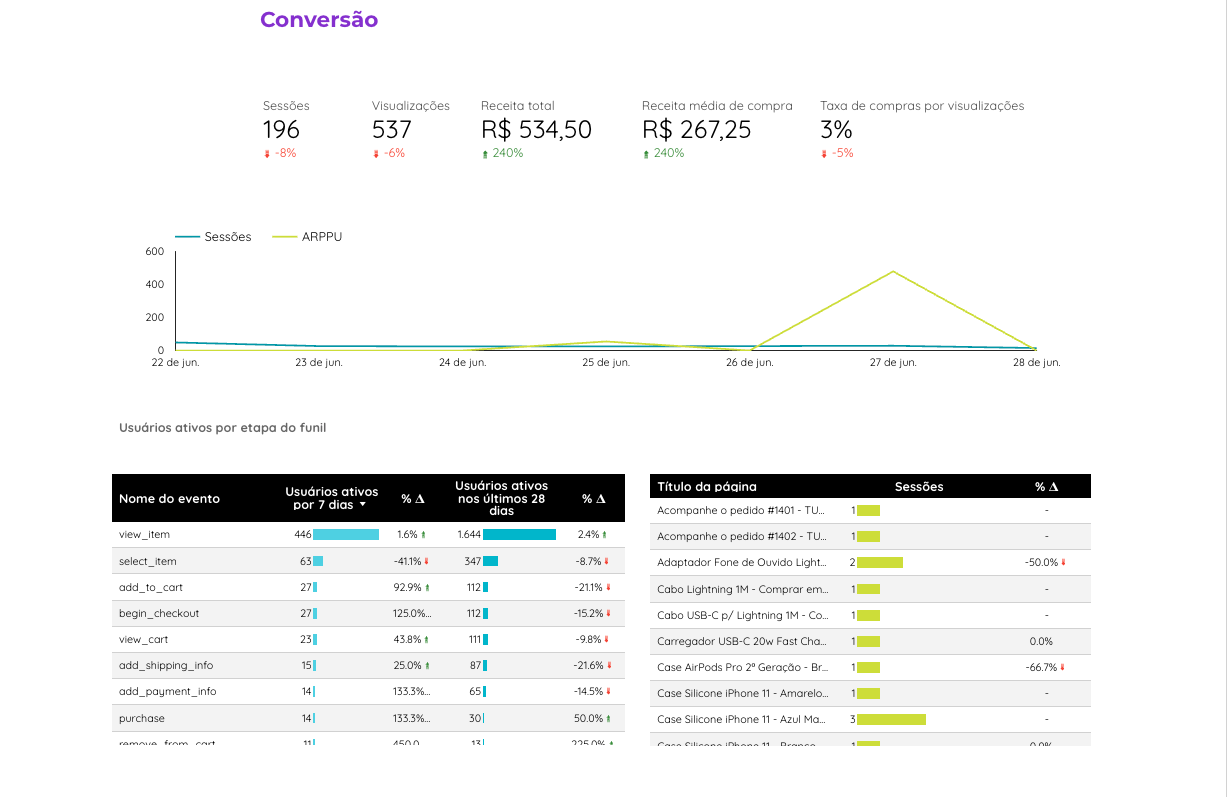This screenshot has width=1227, height=797.
Task: Sort by Título da página column header
Action: (x=707, y=487)
